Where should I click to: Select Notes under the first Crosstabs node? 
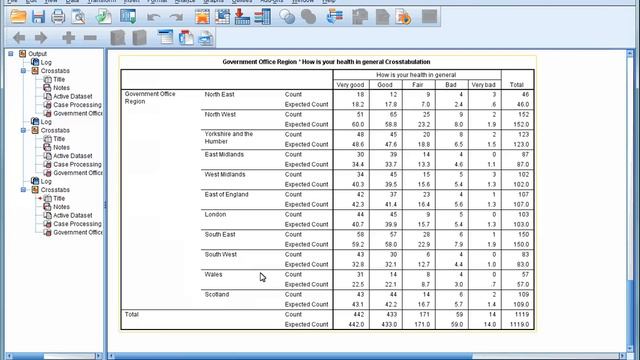pyautogui.click(x=61, y=88)
